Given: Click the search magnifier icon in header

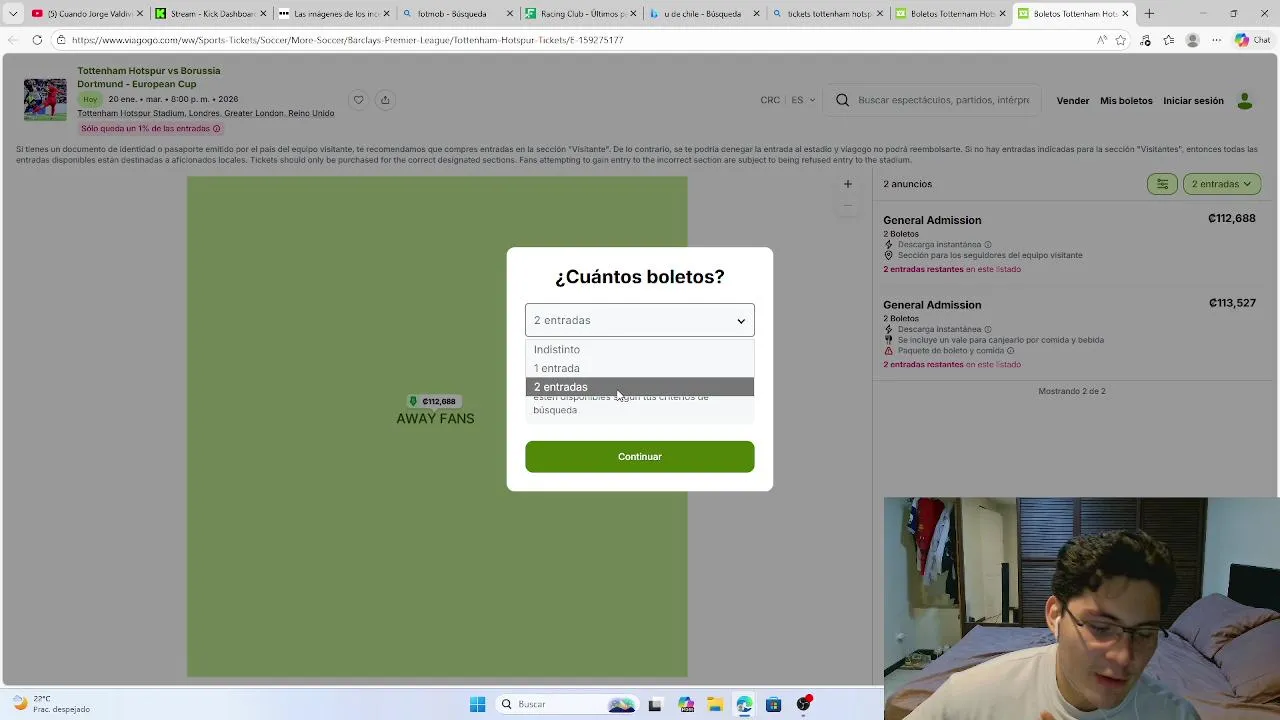Looking at the screenshot, I should tap(842, 100).
